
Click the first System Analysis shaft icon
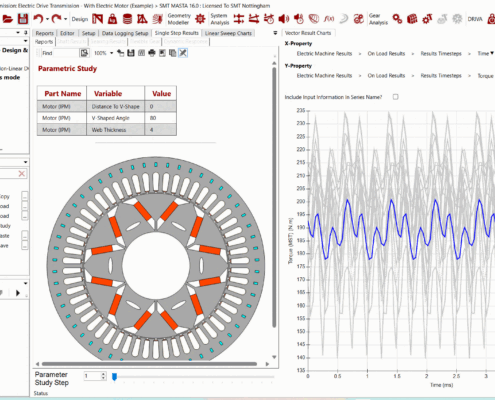pyautogui.click(x=239, y=19)
